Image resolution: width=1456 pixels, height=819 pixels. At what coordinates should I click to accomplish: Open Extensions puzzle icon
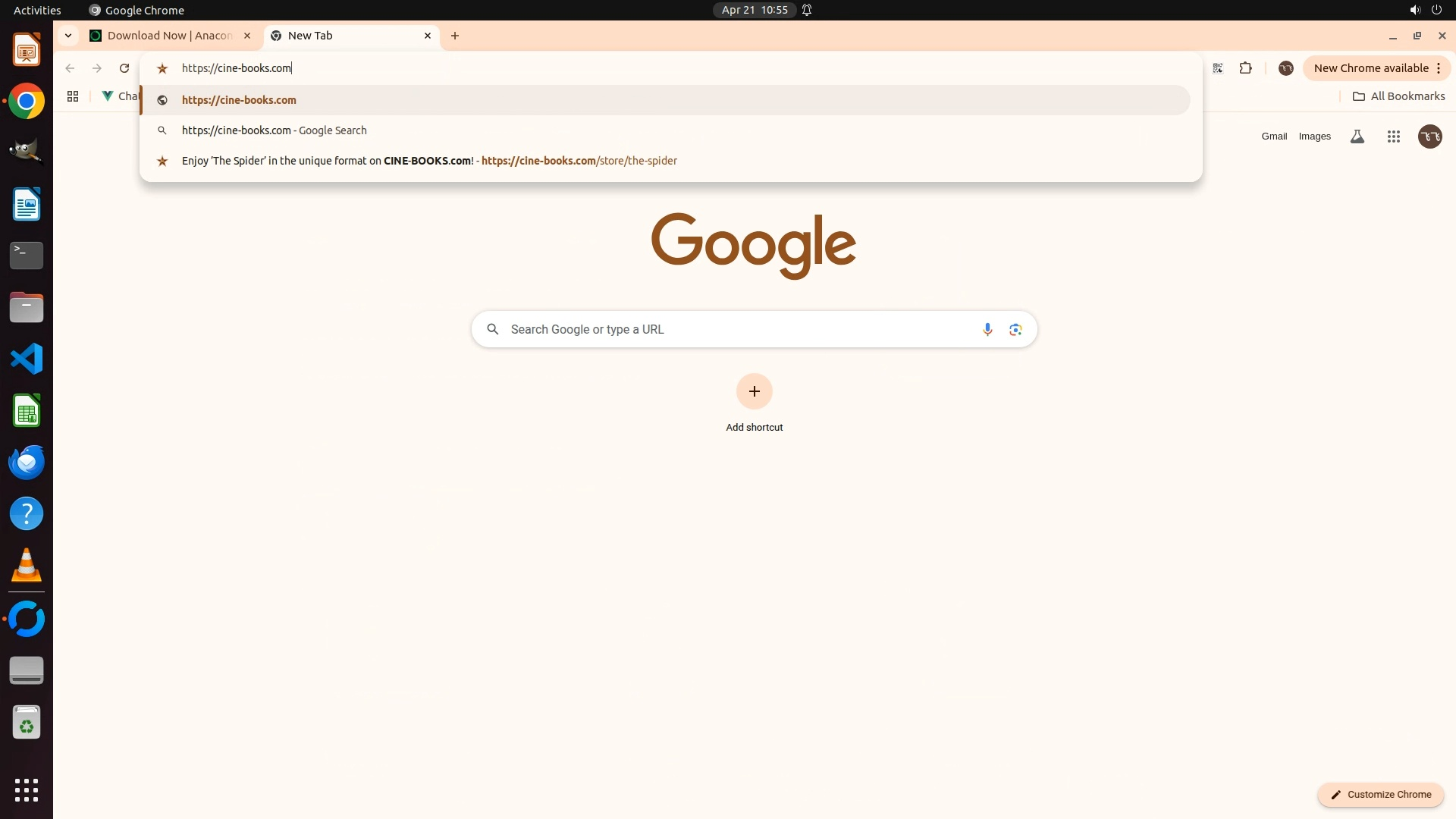(x=1245, y=68)
